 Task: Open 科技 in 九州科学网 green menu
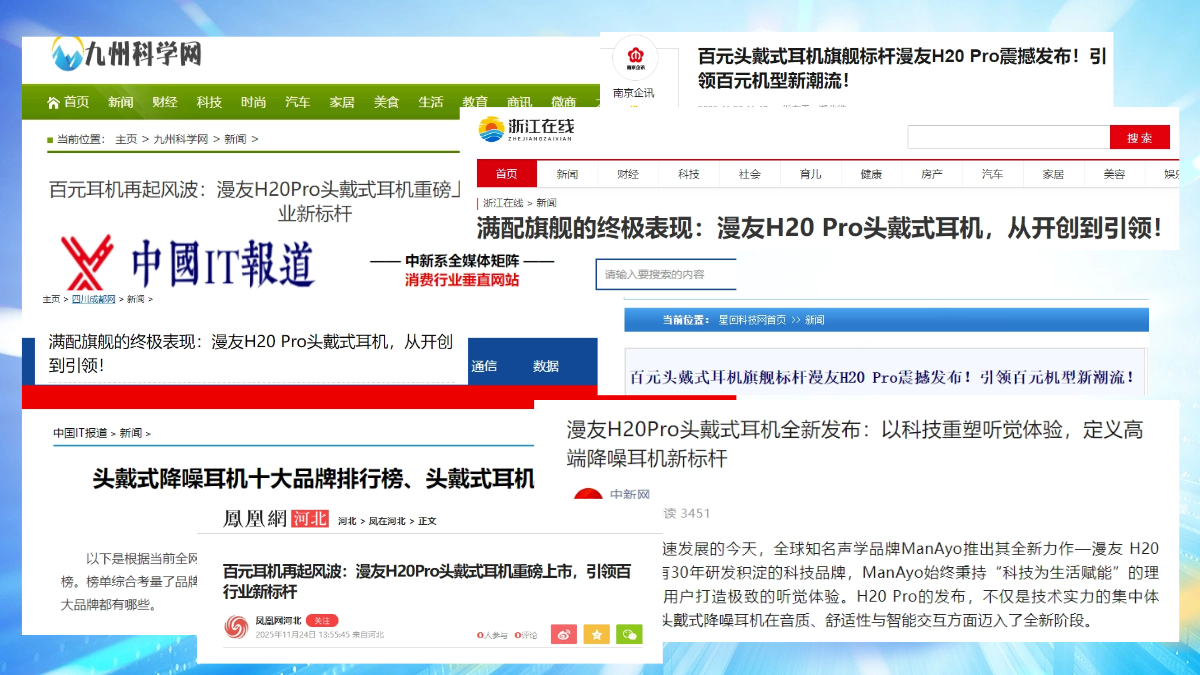click(209, 102)
